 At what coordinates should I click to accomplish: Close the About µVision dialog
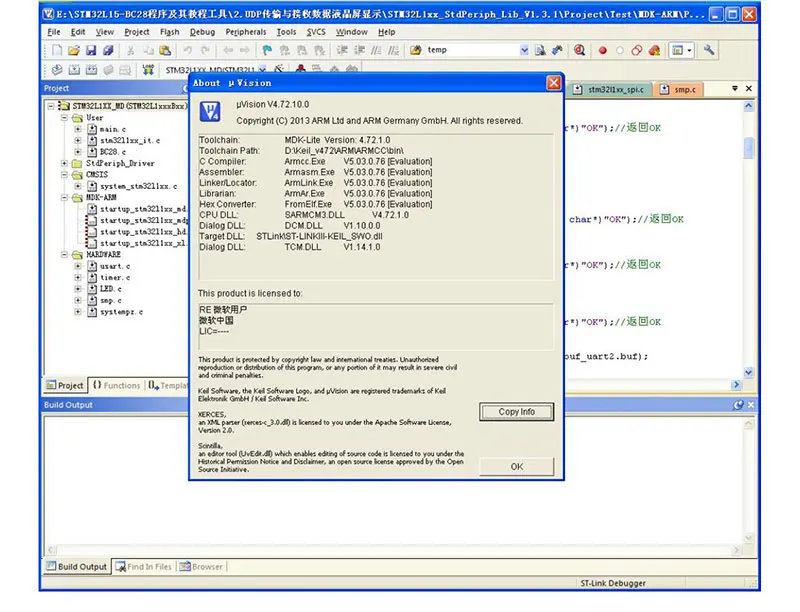(554, 83)
